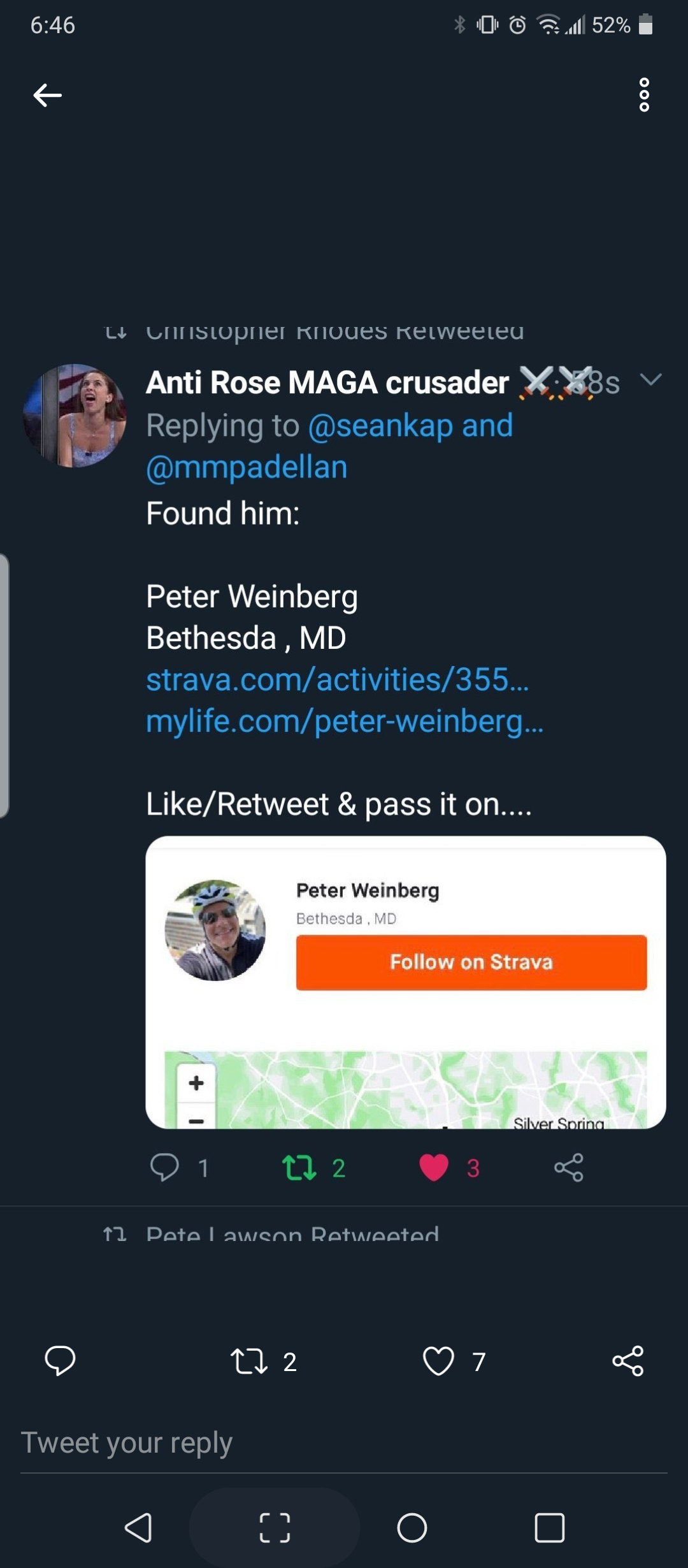Image resolution: width=688 pixels, height=1568 pixels.
Task: Tap the reply bubble with 1 reply
Action: (164, 1168)
